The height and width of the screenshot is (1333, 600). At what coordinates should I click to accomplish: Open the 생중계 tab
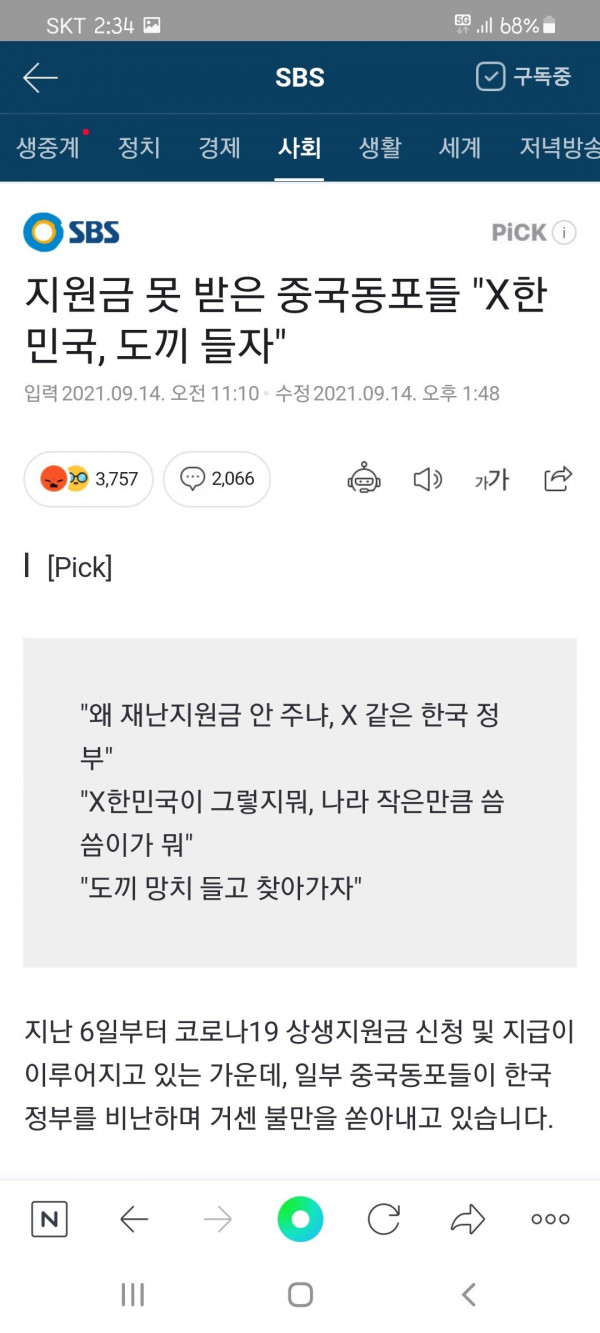(x=48, y=148)
